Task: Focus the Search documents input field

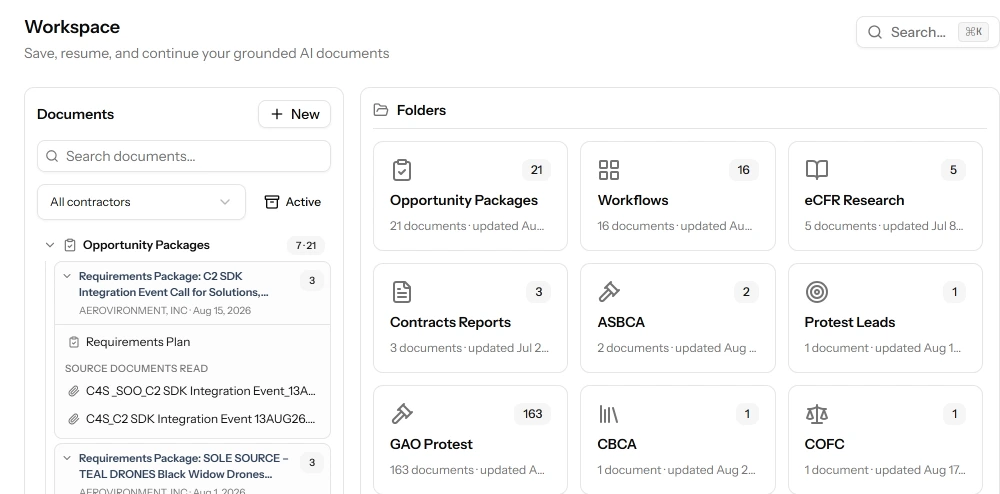Action: click(x=184, y=156)
